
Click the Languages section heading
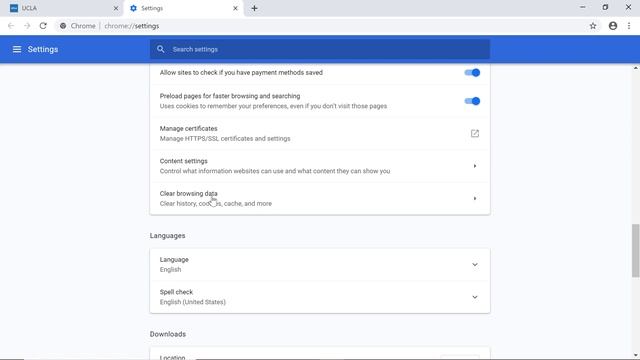[167, 236]
